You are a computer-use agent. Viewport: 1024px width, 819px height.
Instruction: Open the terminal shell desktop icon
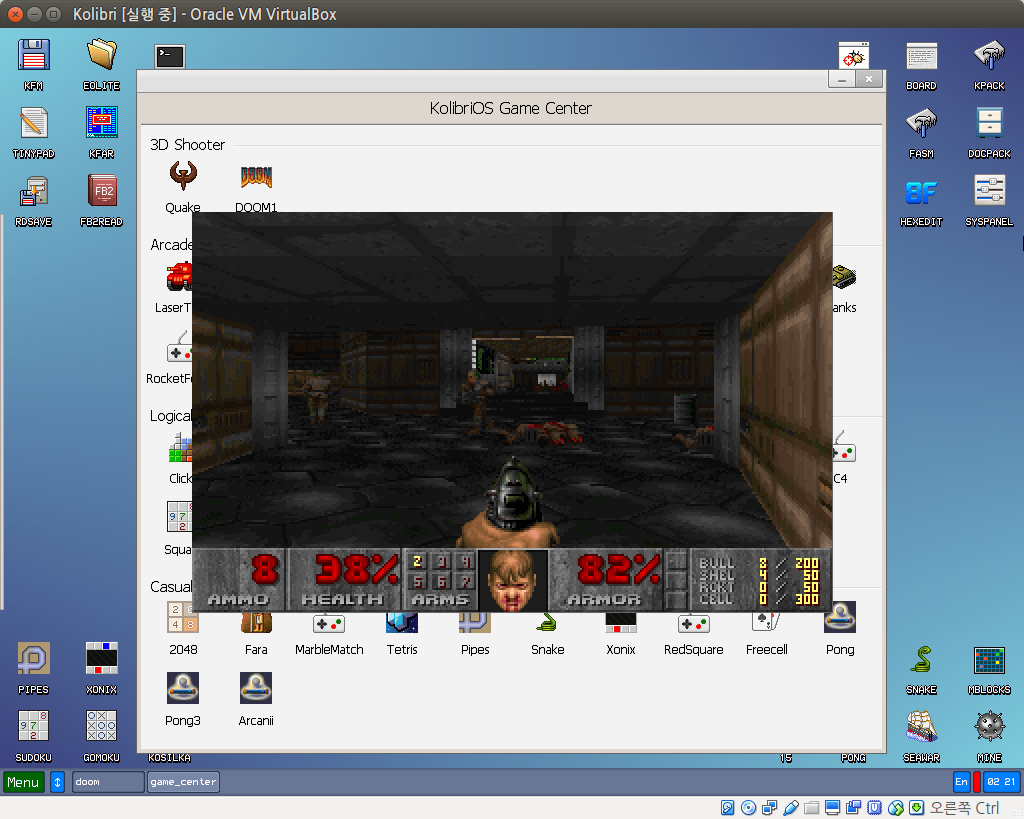pyautogui.click(x=170, y=56)
